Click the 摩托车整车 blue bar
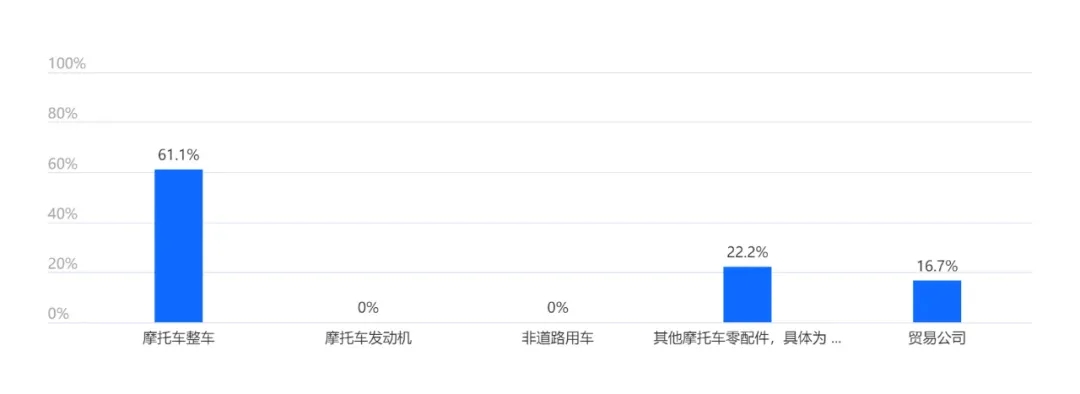The image size is (1080, 394). tap(178, 246)
